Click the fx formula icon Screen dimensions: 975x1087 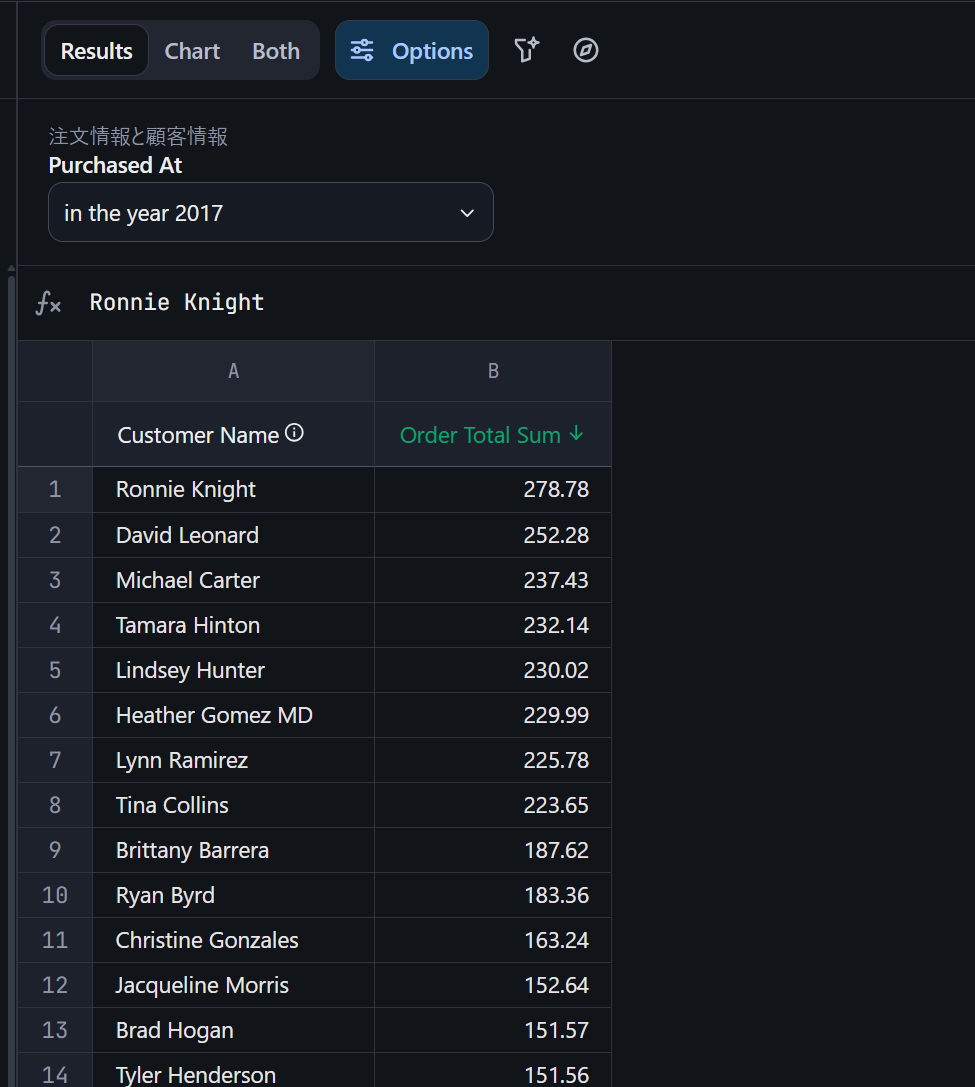[x=48, y=303]
